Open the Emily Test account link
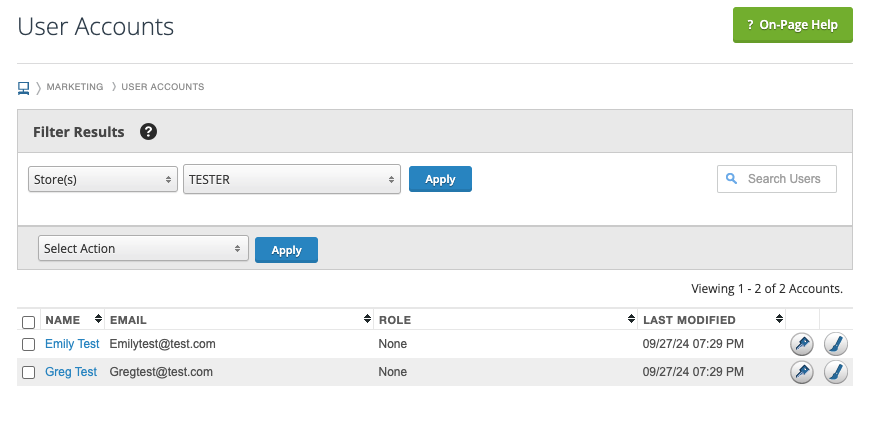 [72, 344]
